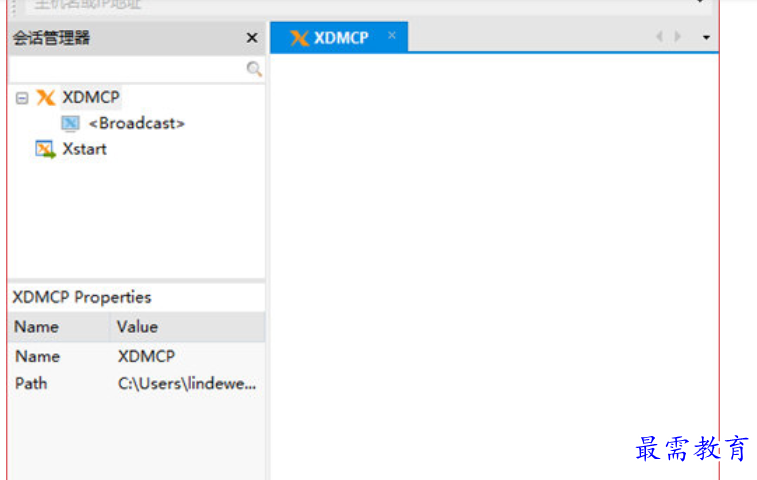This screenshot has height=480, width=757.
Task: Open the tab list dropdown arrow
Action: [x=706, y=37]
